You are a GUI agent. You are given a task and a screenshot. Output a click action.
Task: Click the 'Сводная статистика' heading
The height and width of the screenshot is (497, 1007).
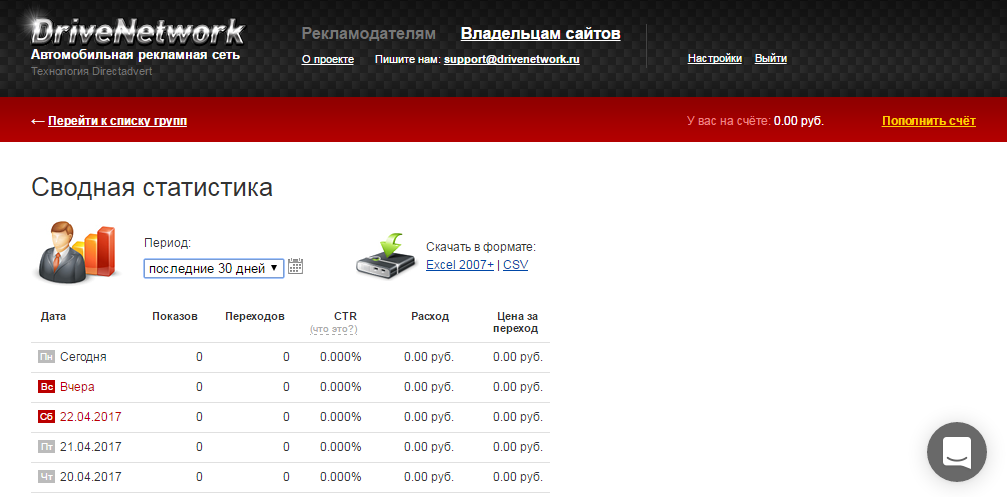click(152, 187)
